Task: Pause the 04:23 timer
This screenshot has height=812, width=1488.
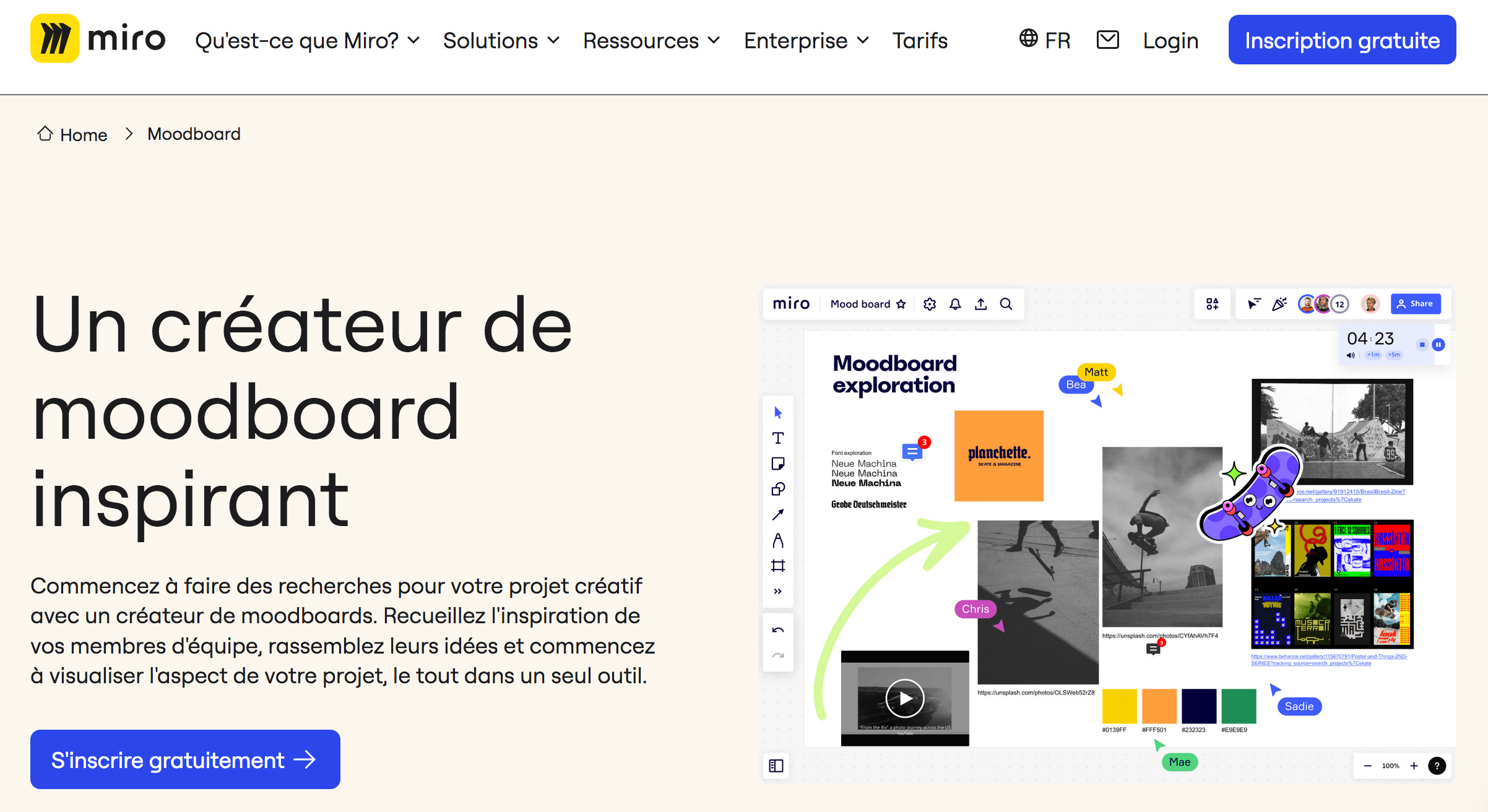Action: point(1438,345)
